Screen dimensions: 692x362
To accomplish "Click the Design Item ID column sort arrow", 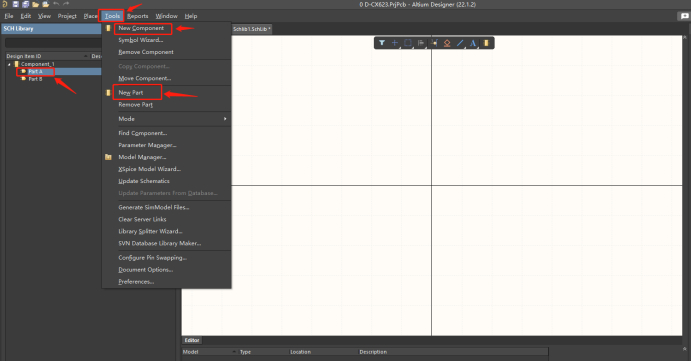I will click(x=86, y=56).
